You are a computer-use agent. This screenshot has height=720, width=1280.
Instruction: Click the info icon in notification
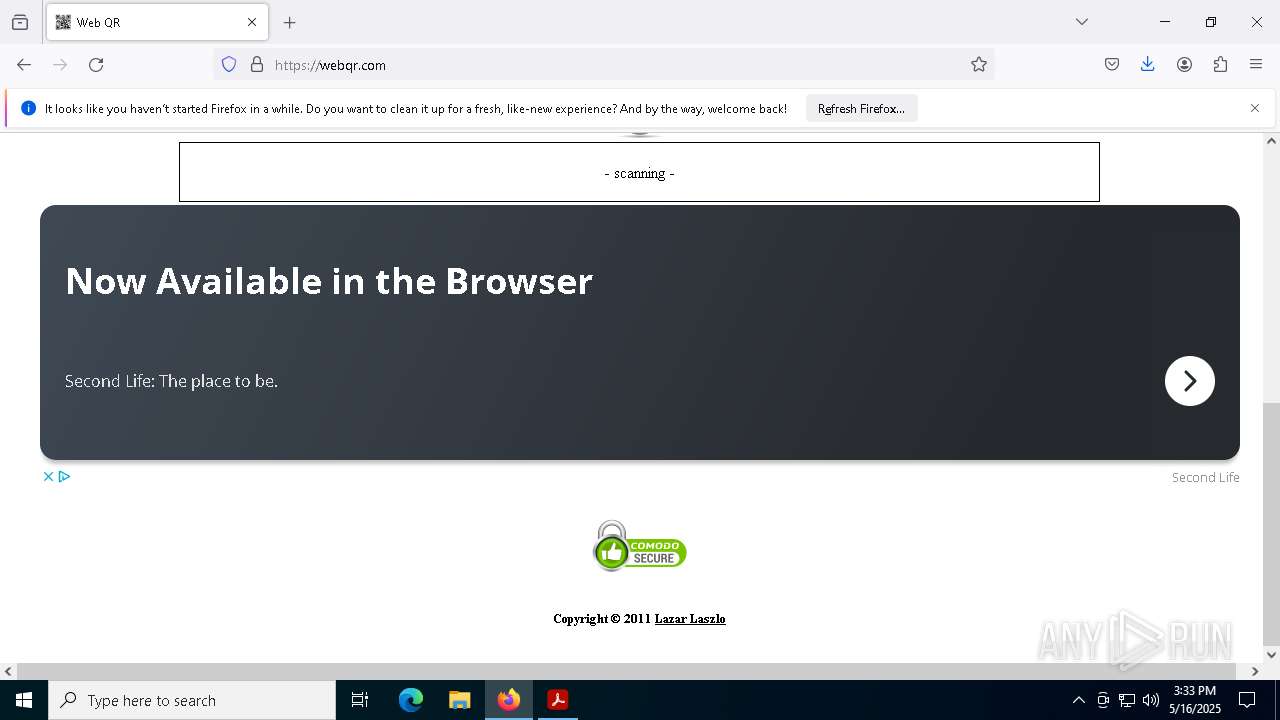[28, 108]
